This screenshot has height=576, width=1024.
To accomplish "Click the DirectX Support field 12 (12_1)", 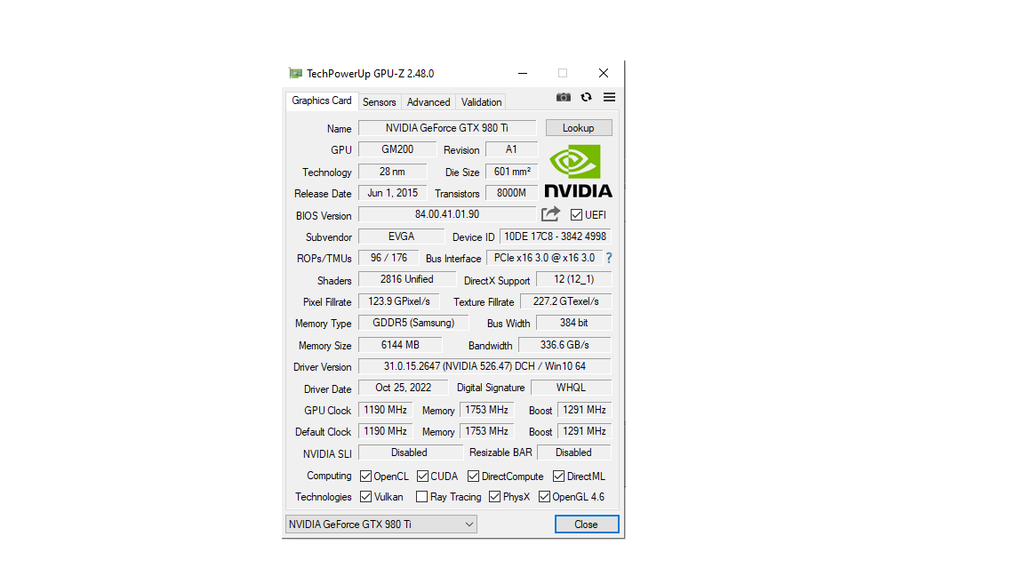I will (x=574, y=280).
